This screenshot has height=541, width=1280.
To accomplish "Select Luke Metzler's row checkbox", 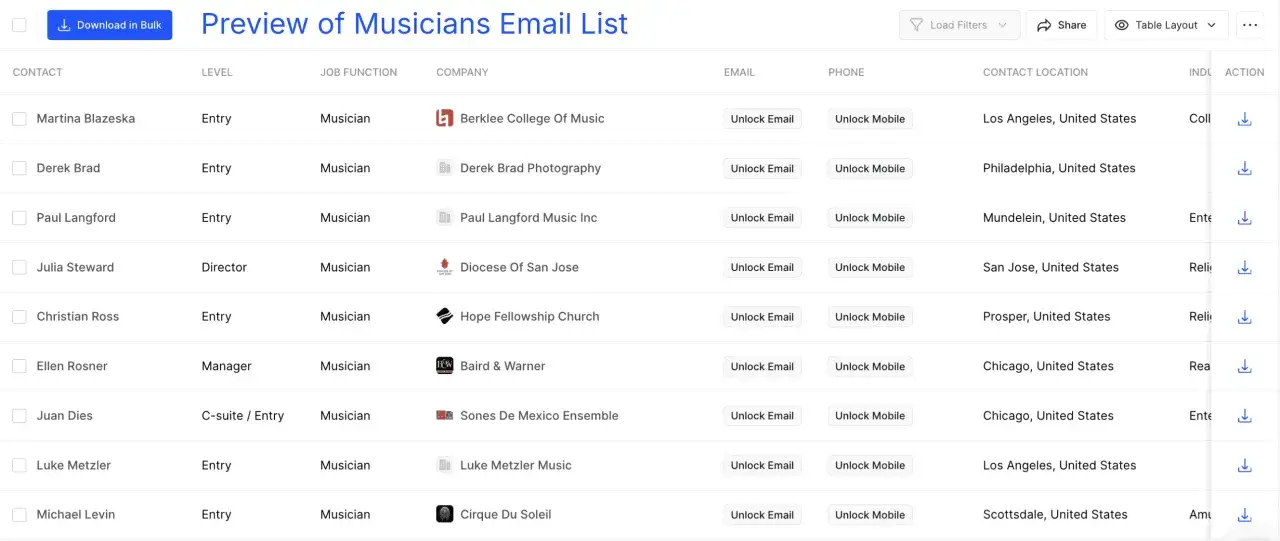I will point(19,465).
